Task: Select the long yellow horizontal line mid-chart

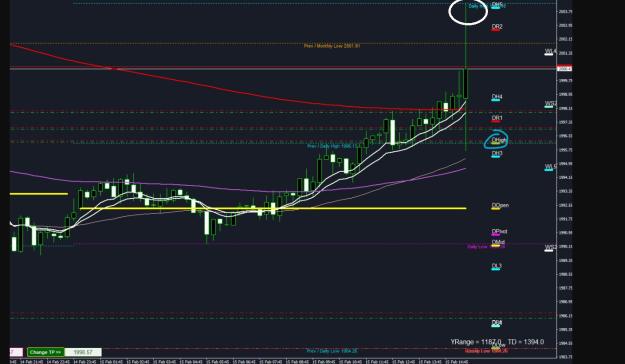Action: pyautogui.click(x=273, y=208)
